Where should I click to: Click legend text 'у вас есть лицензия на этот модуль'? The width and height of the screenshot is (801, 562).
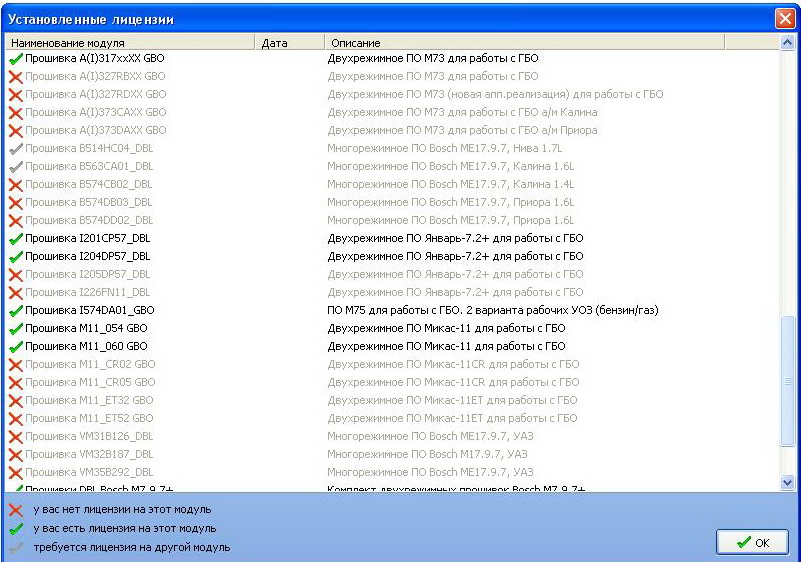pyautogui.click(x=125, y=528)
